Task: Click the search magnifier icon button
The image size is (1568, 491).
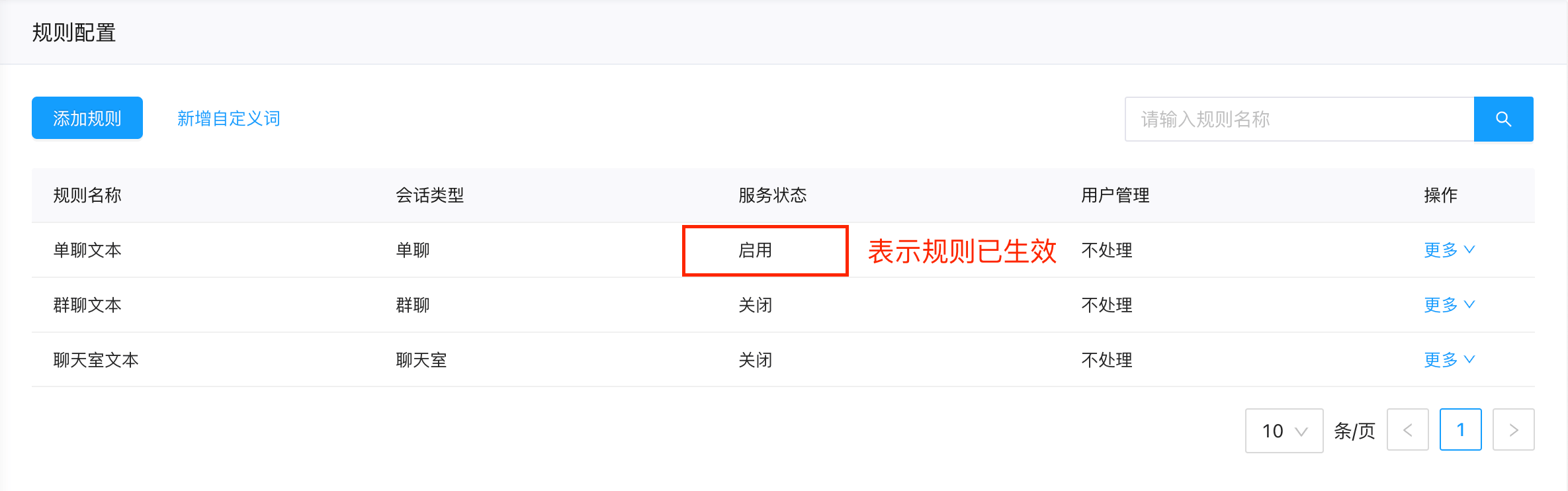Action: (x=1503, y=119)
